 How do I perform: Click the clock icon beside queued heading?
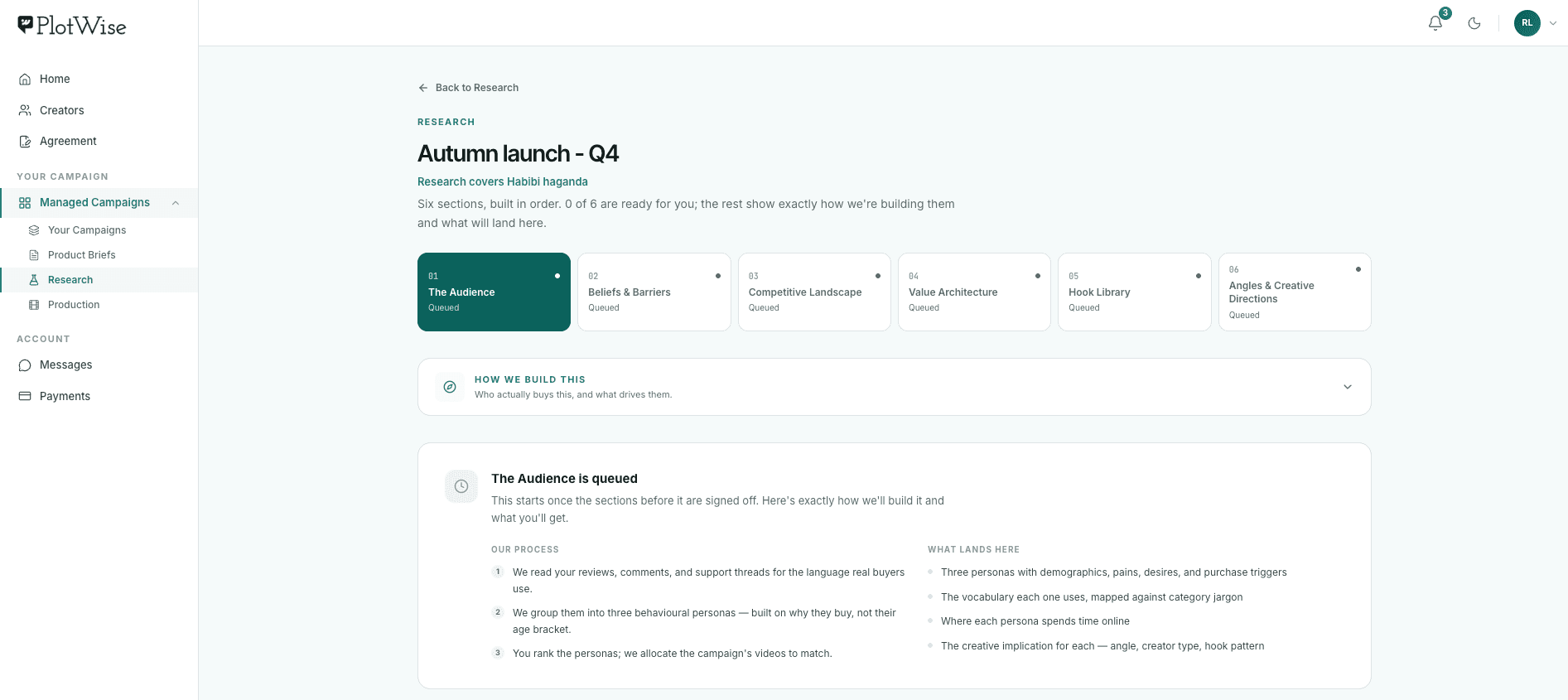click(461, 486)
